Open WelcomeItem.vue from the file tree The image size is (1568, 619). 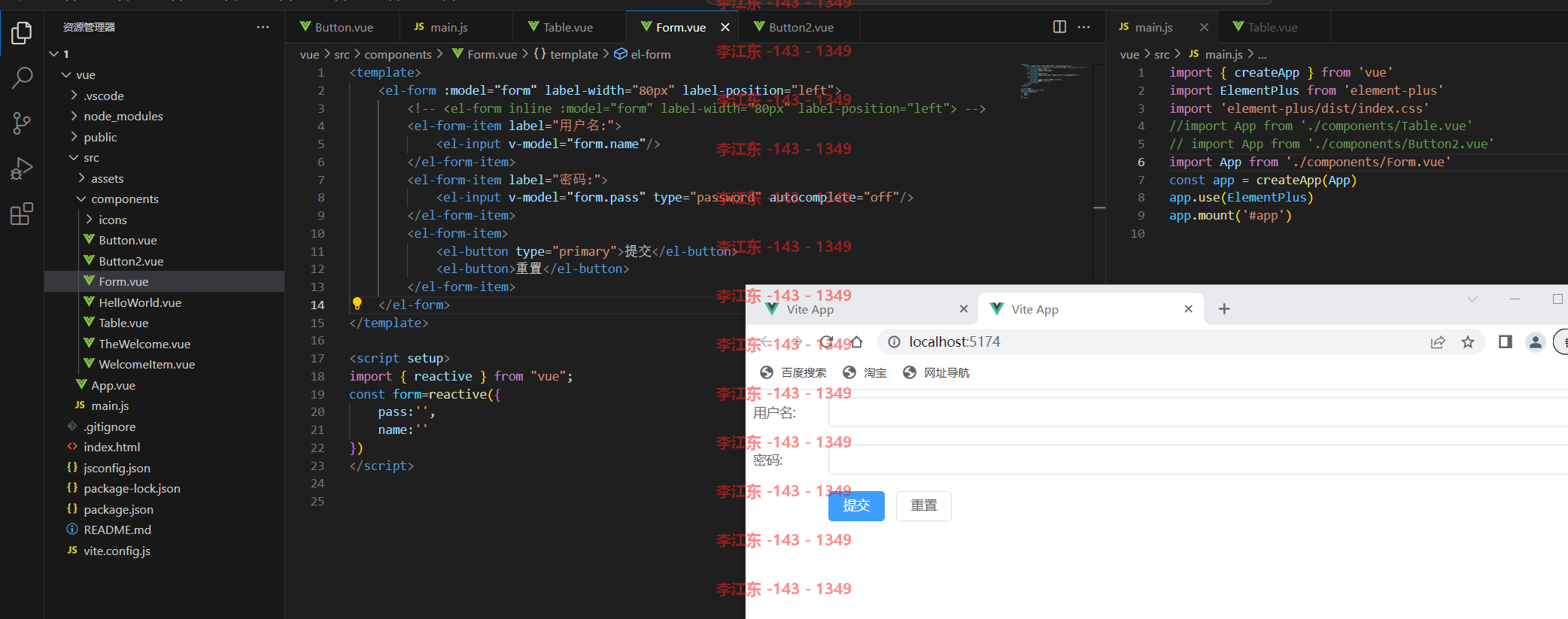pyautogui.click(x=147, y=364)
